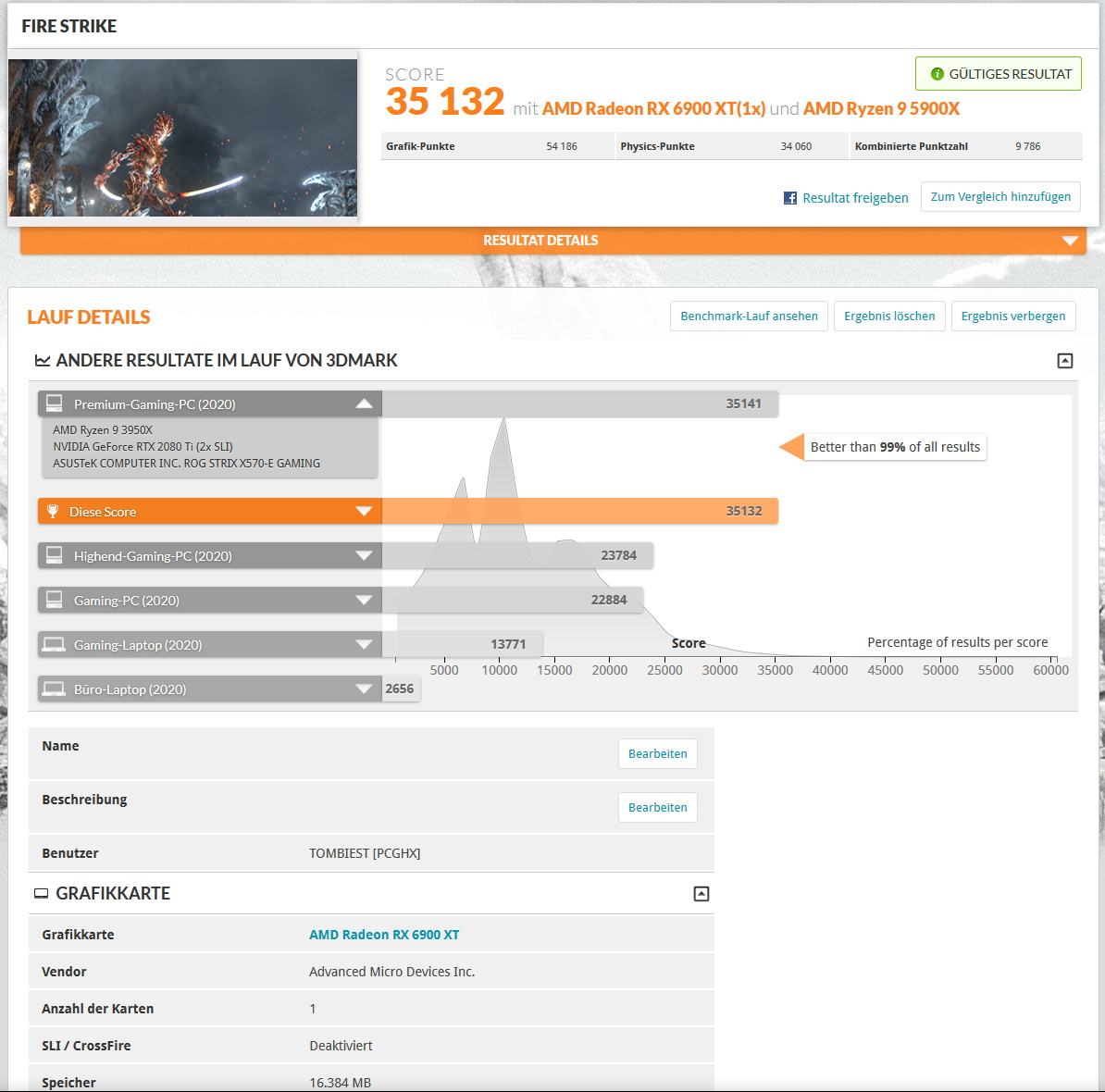
Task: Click the Physics-Punkte value 34 060
Action: point(796,146)
